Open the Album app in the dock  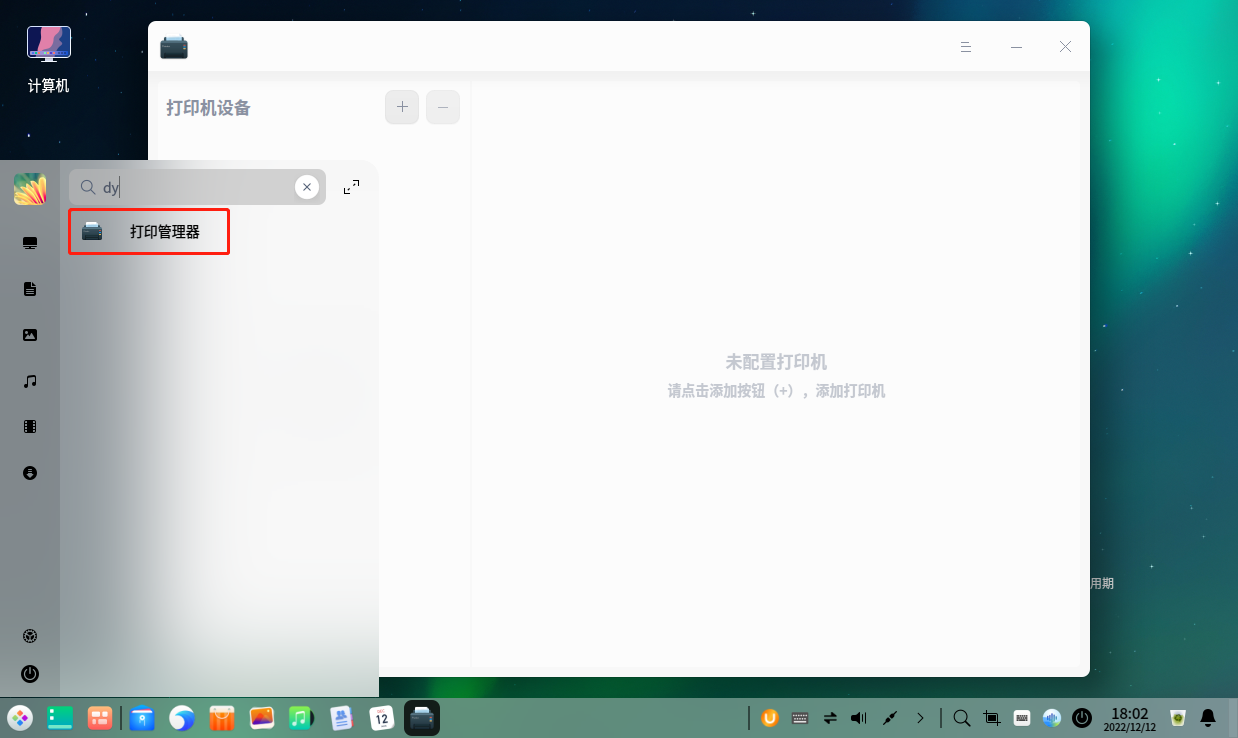pyautogui.click(x=262, y=717)
